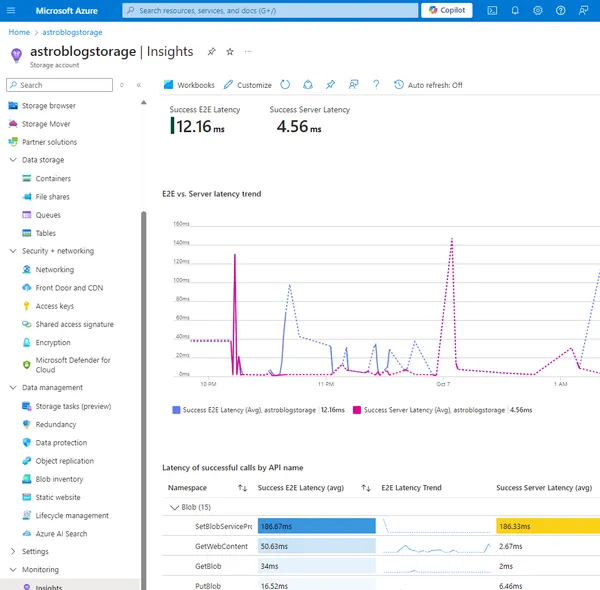Toggle Success Server Latency legend swatch
600x590 pixels.
(x=357, y=410)
